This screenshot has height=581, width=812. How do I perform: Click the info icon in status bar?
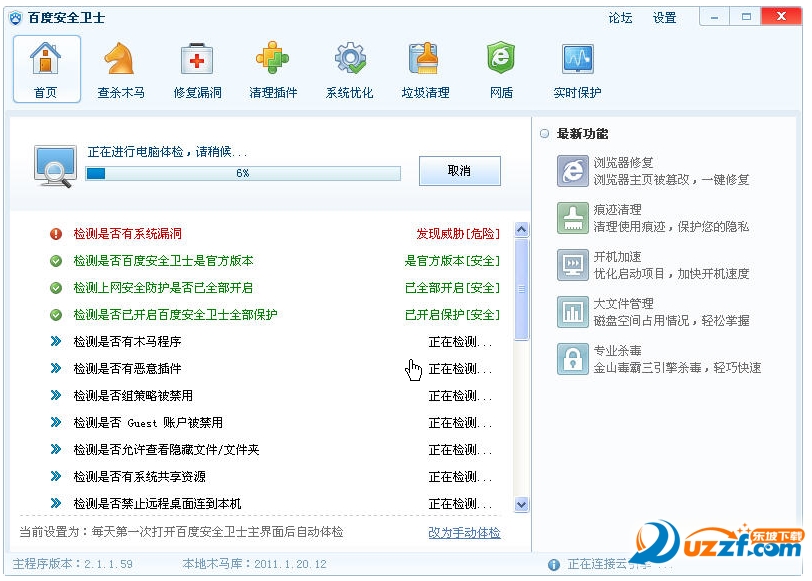click(x=554, y=565)
